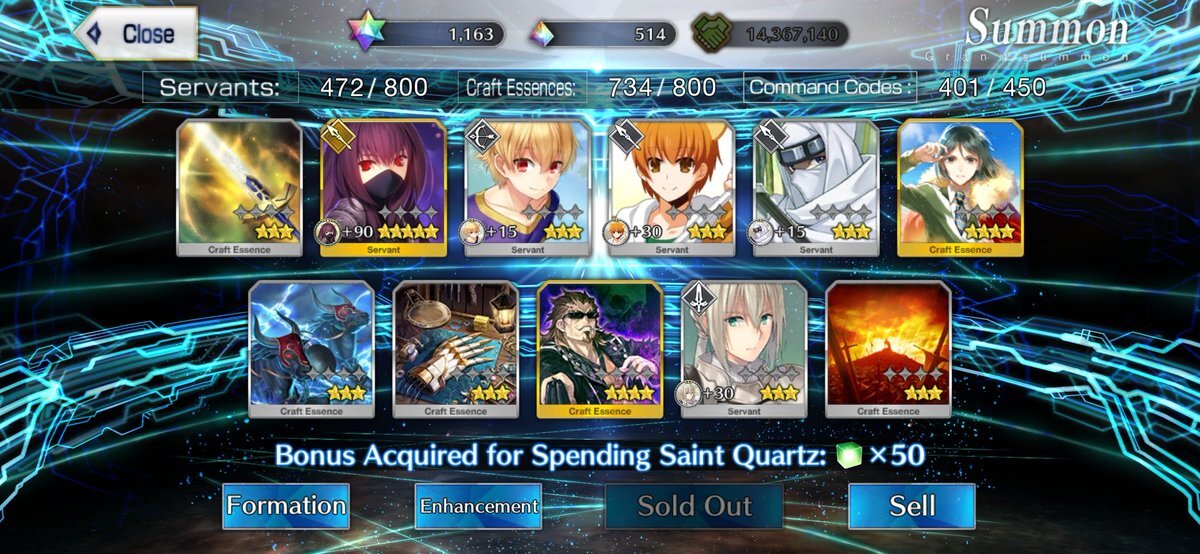This screenshot has height=554, width=1200.
Task: Tap the fiery red landscape Craft Essence
Action: (x=888, y=348)
